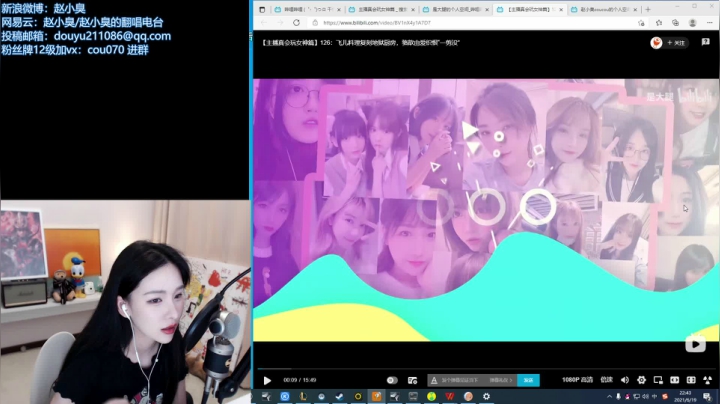
Task: Send danmaku with the blue button
Action: (528, 380)
